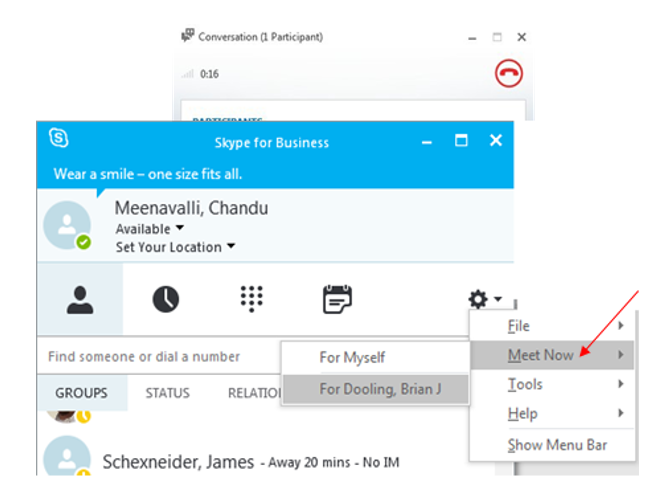Switch to the GROUPS tab
The height and width of the screenshot is (484, 656).
click(x=82, y=393)
